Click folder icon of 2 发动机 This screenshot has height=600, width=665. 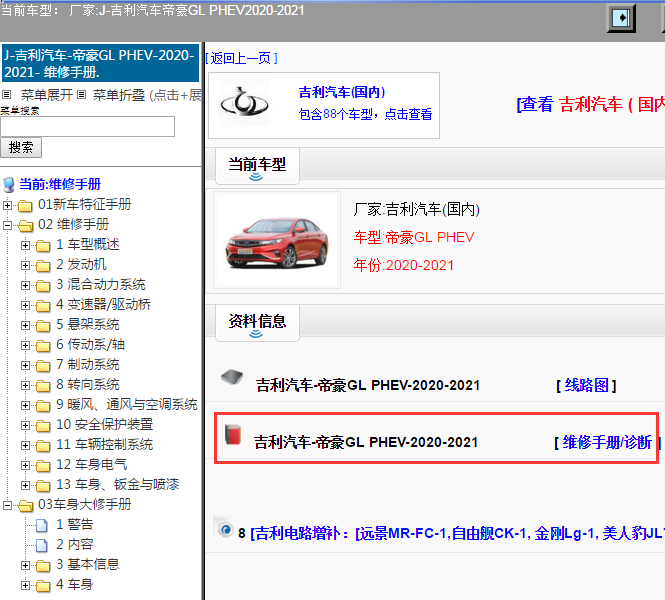click(43, 266)
